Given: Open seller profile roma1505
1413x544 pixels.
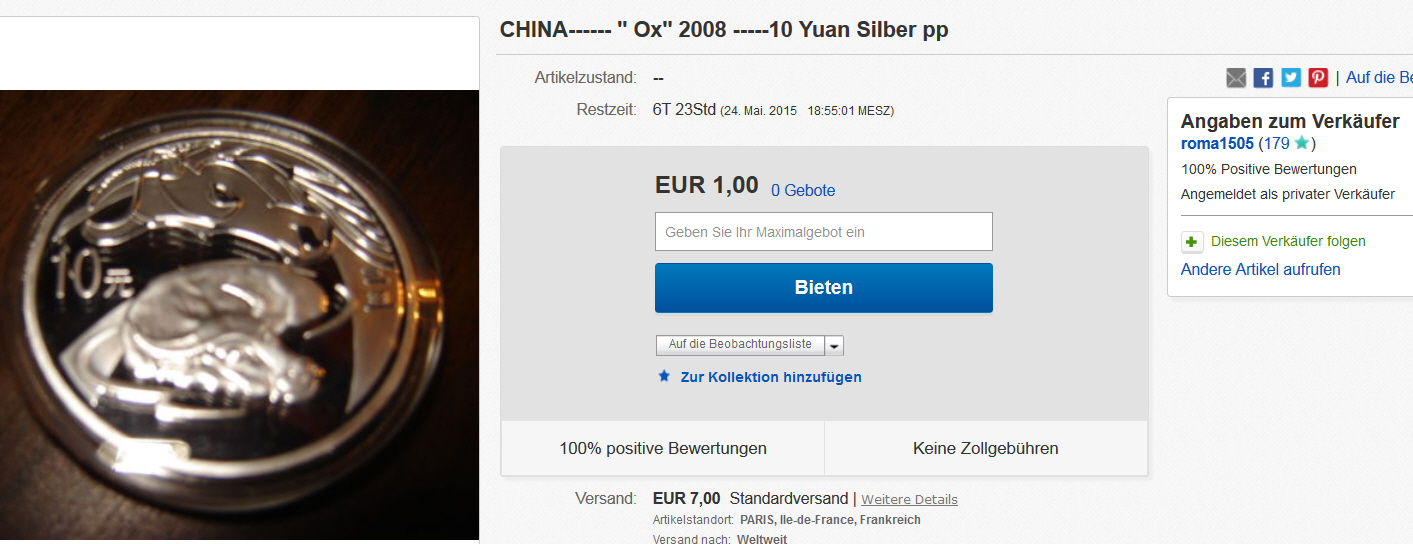Looking at the screenshot, I should 1217,143.
